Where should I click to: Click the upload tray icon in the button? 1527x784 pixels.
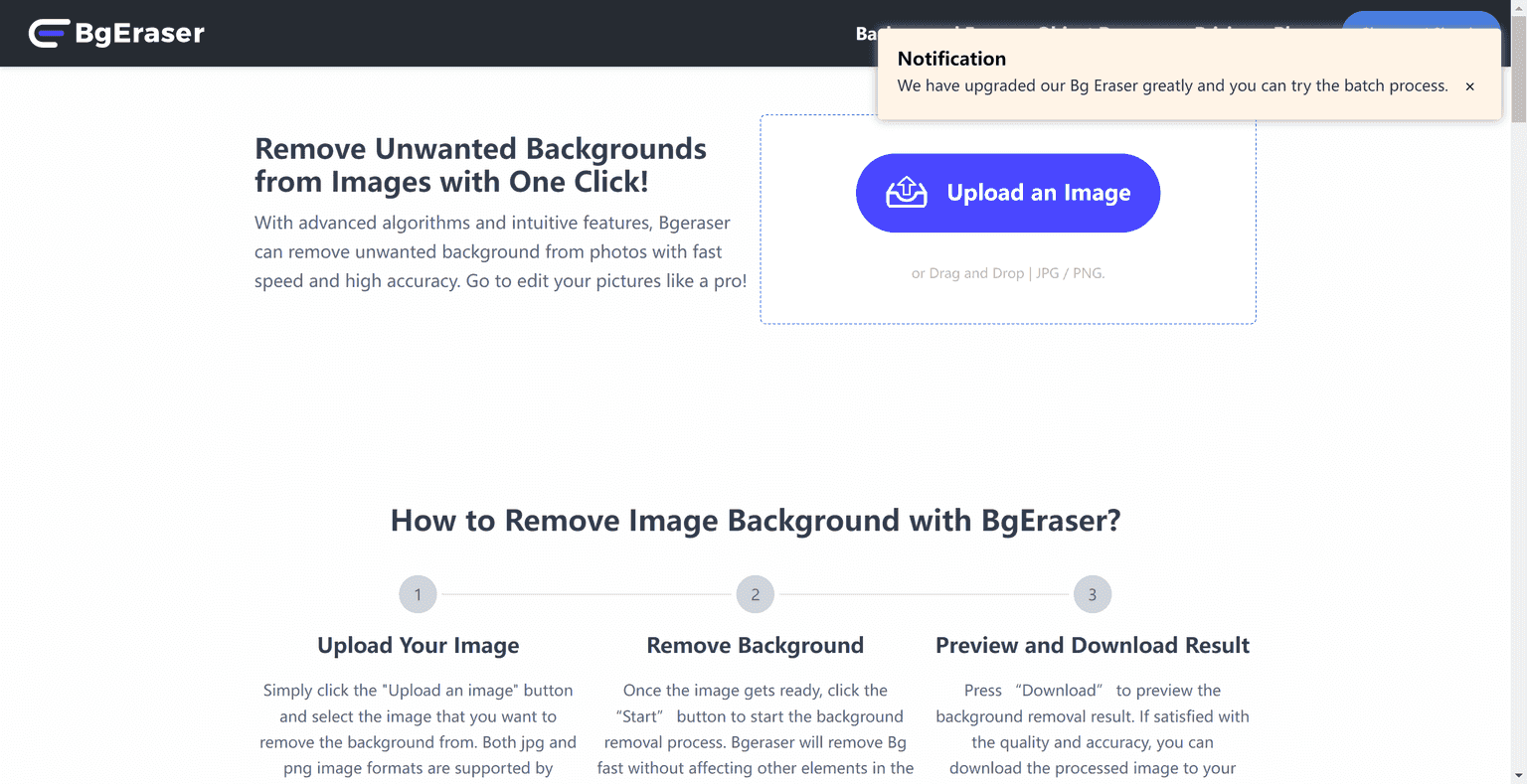tap(906, 193)
